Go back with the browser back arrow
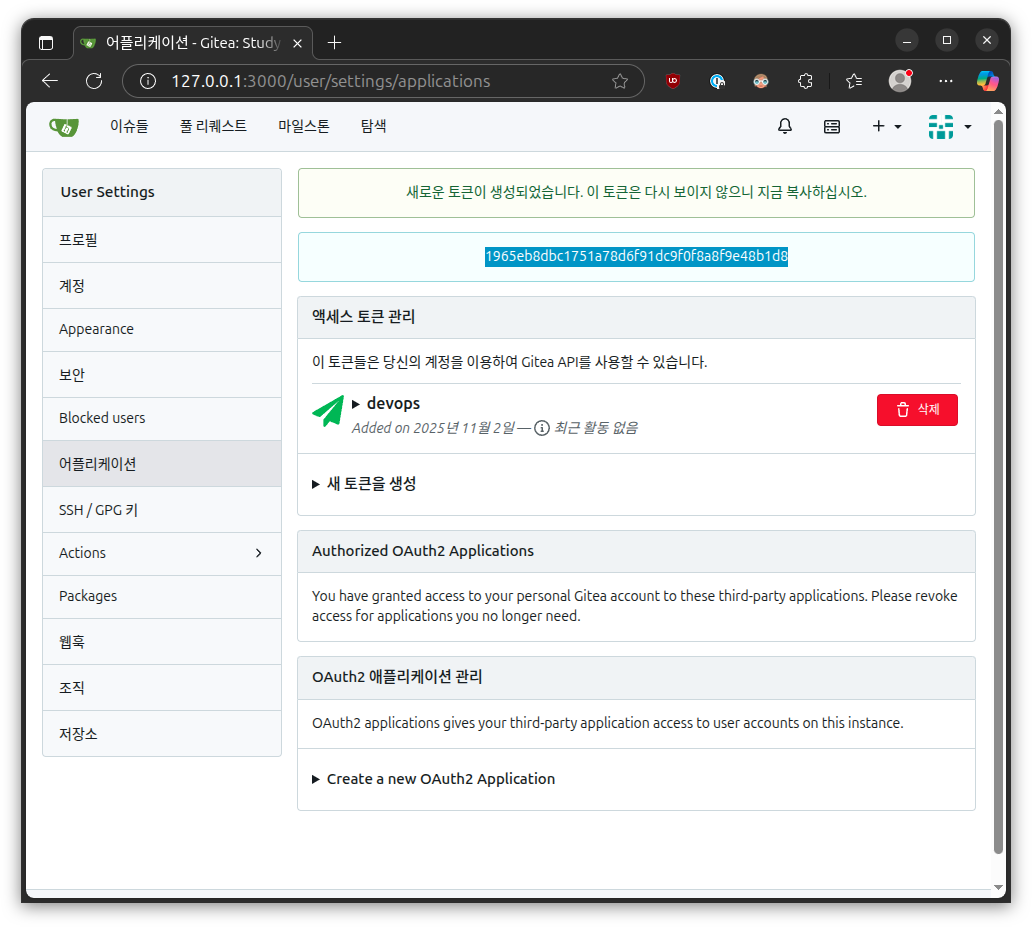The height and width of the screenshot is (927, 1032). click(50, 81)
